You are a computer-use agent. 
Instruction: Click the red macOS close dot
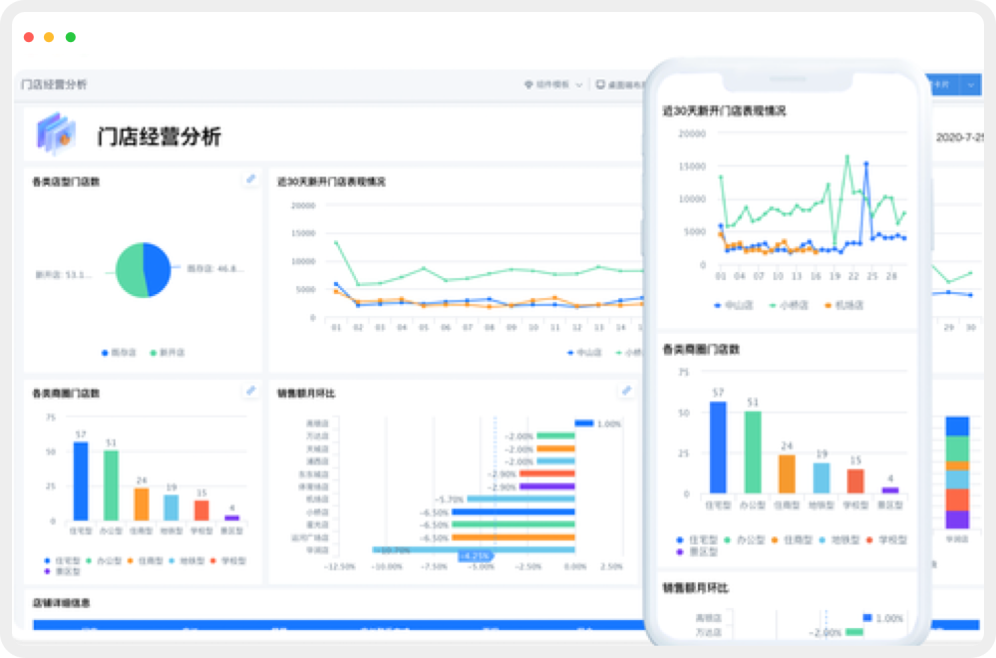pyautogui.click(x=28, y=37)
